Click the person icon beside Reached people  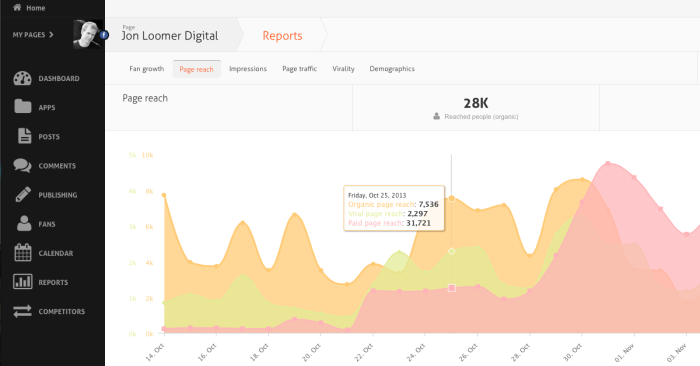coord(437,116)
